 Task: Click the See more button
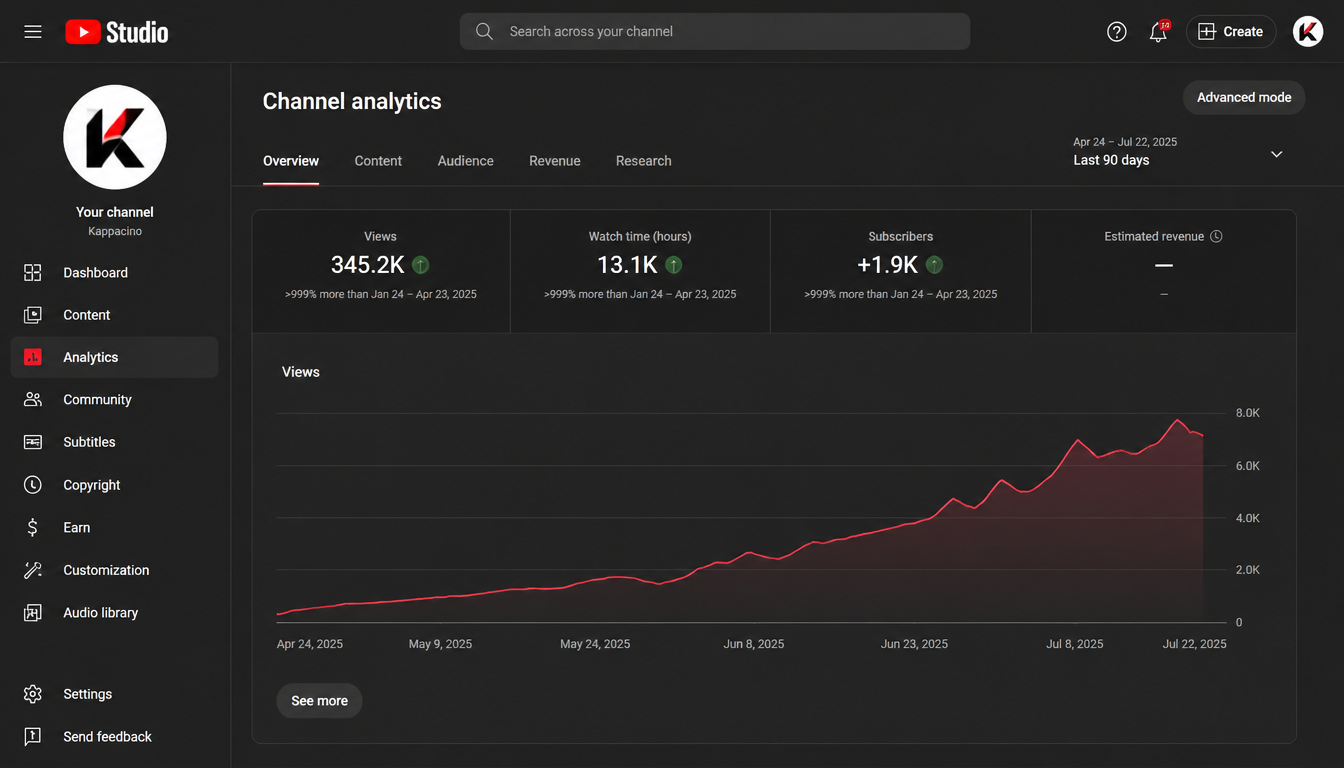point(319,701)
